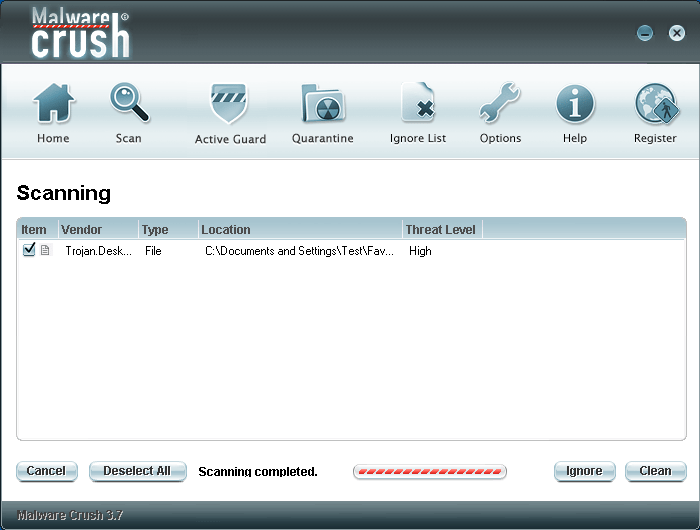Minimize the Malware Crush window

point(645,33)
